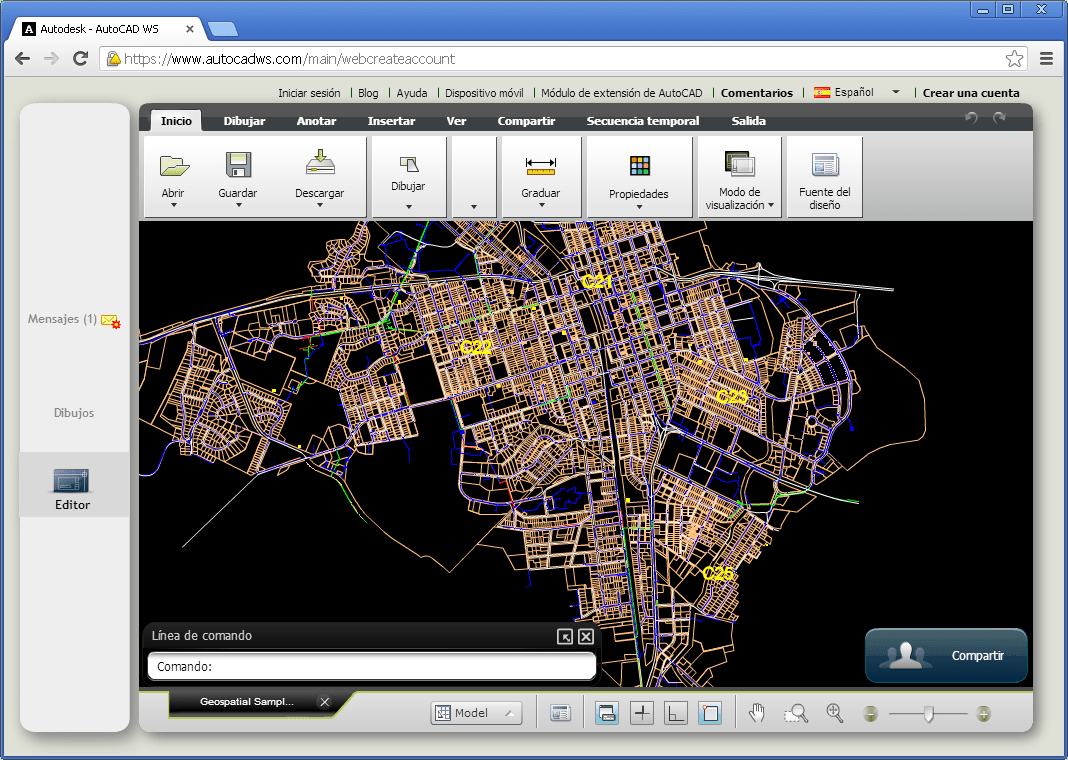
Task: Bookmark page with star icon
Action: tap(1014, 59)
